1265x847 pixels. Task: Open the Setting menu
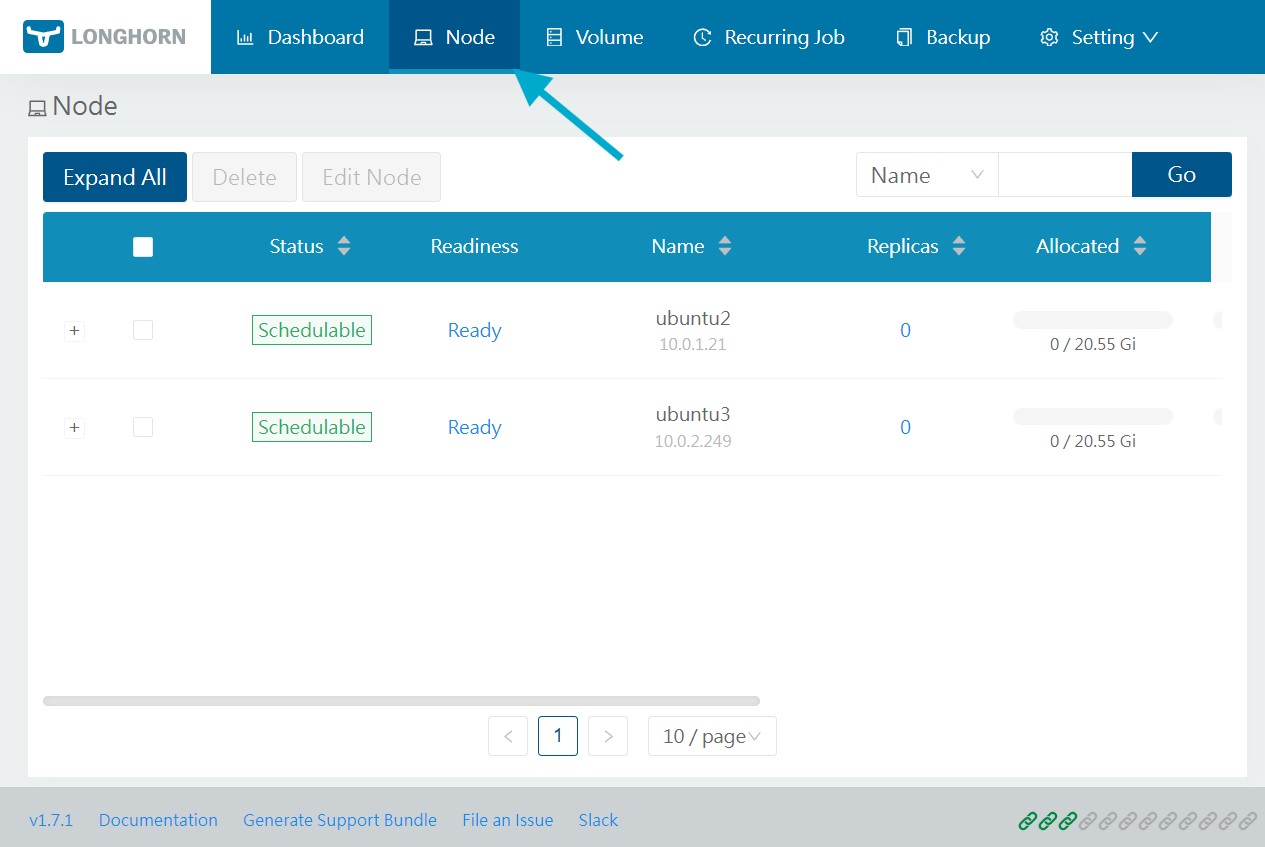point(1099,37)
